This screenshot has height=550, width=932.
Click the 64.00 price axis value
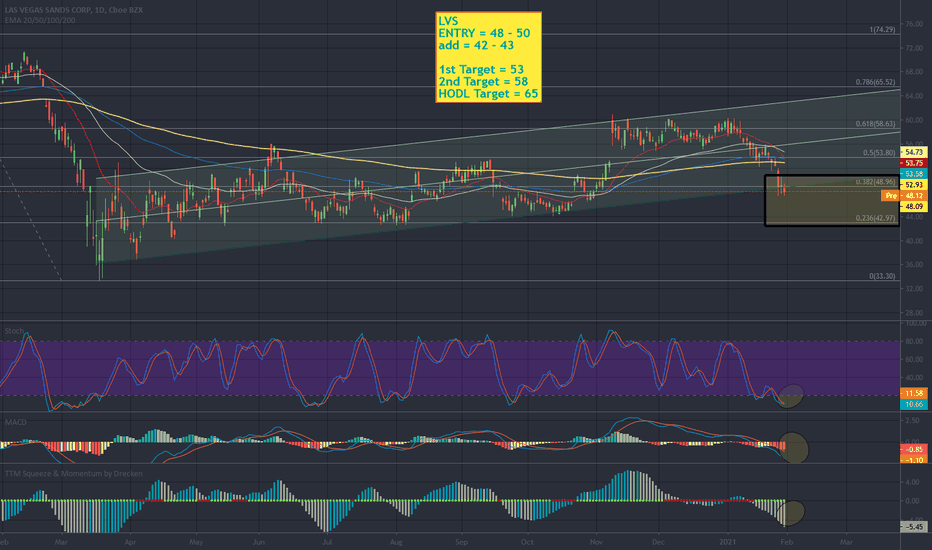tap(913, 96)
